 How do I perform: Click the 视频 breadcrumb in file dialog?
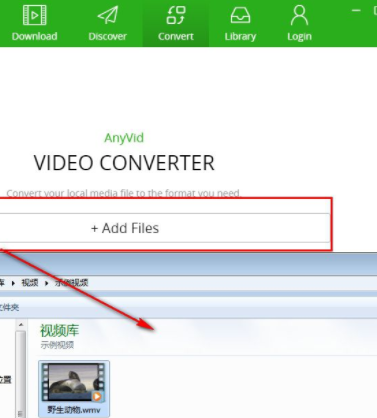tap(30, 283)
